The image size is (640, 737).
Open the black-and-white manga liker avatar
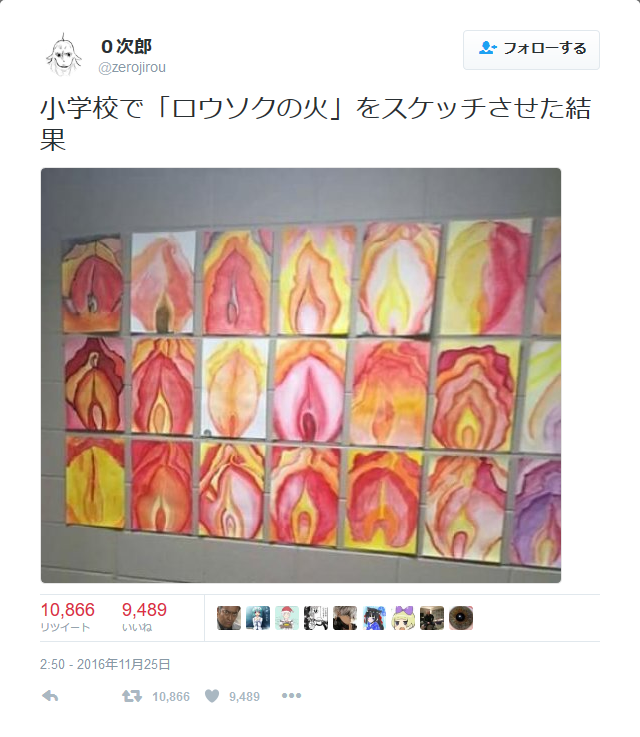(316, 618)
